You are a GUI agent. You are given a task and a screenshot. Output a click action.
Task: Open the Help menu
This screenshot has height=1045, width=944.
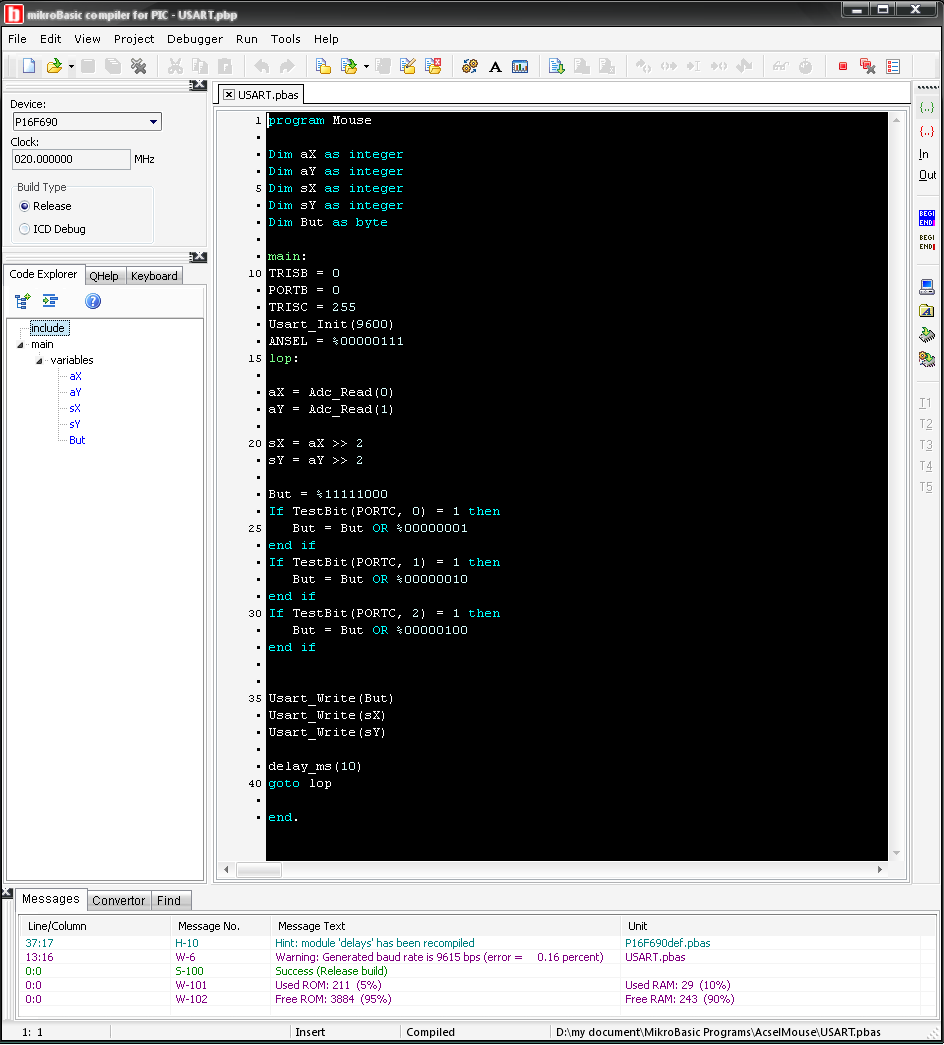click(326, 39)
